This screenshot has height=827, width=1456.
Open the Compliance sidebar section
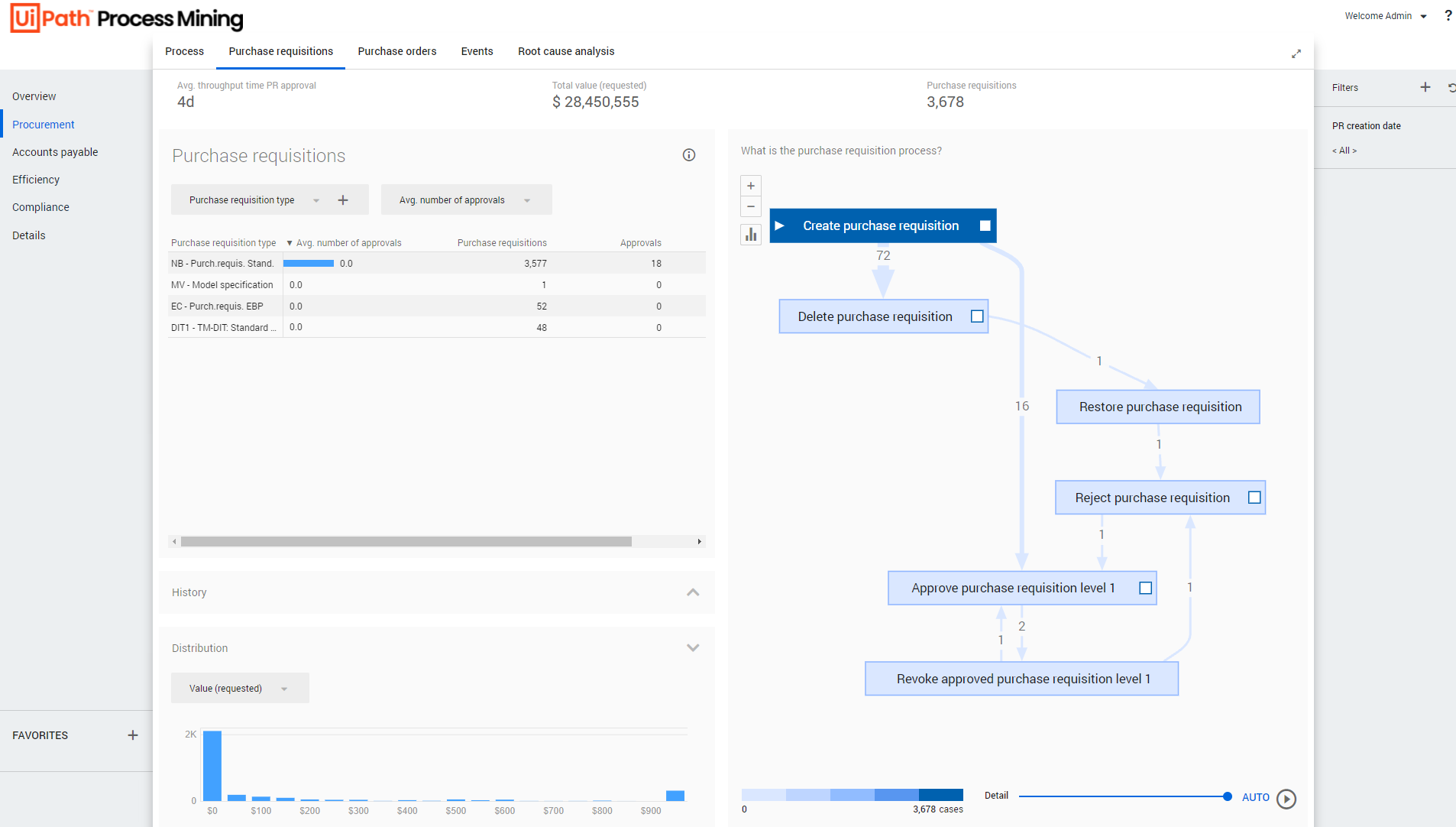[40, 207]
